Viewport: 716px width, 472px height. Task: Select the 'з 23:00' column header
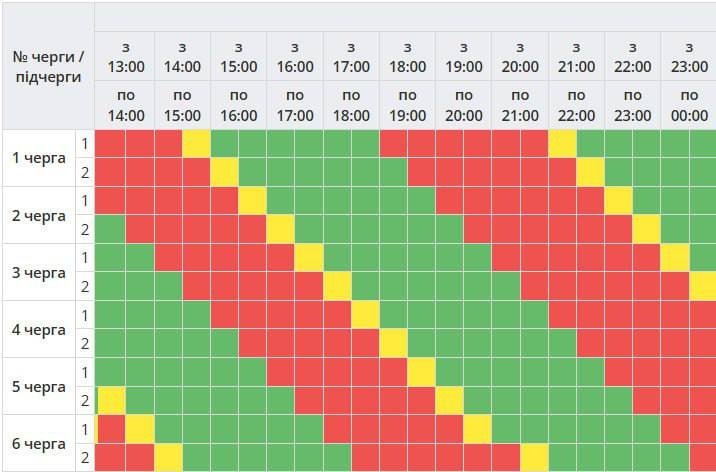[x=689, y=57]
